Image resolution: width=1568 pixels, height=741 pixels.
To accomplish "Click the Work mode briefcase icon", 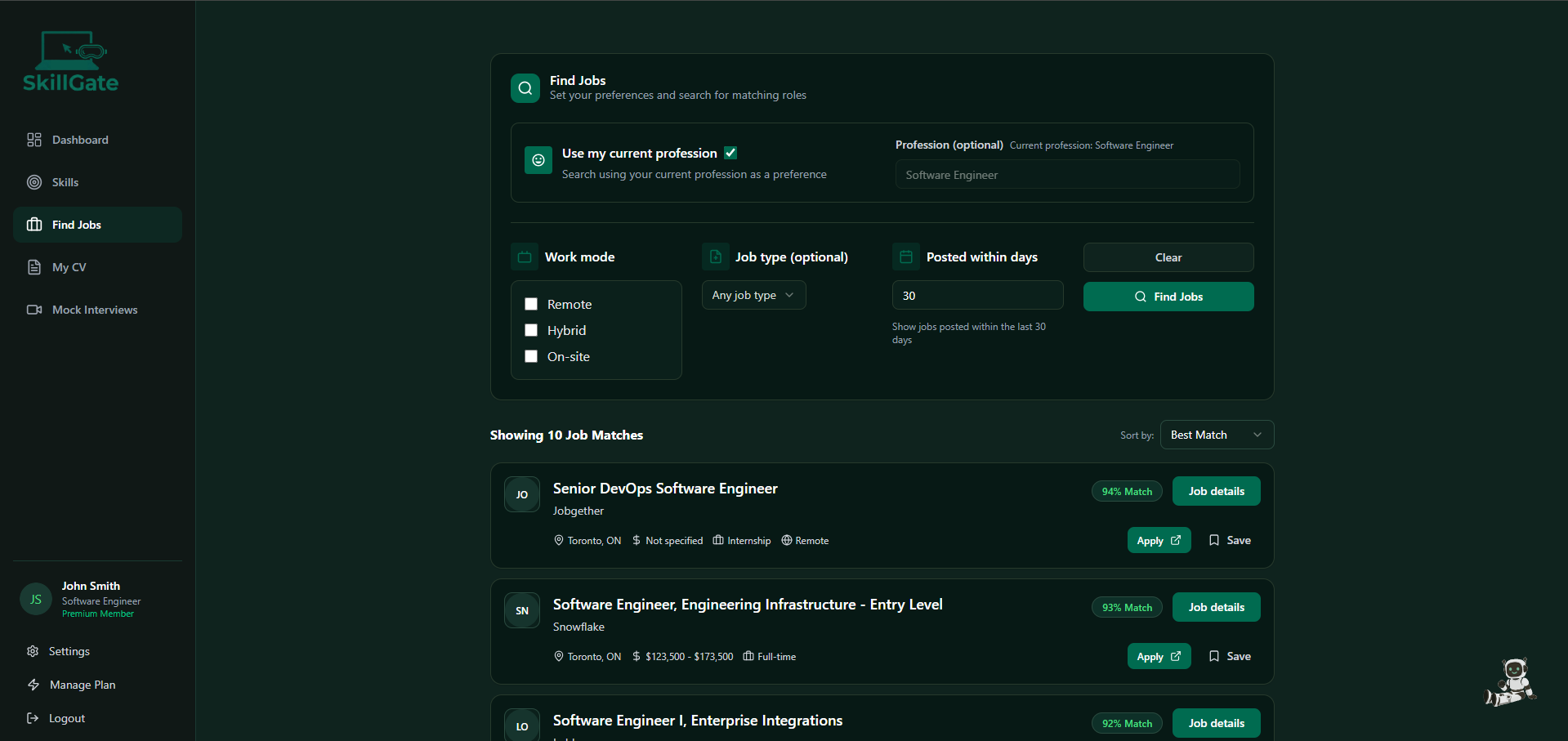I will coord(525,257).
